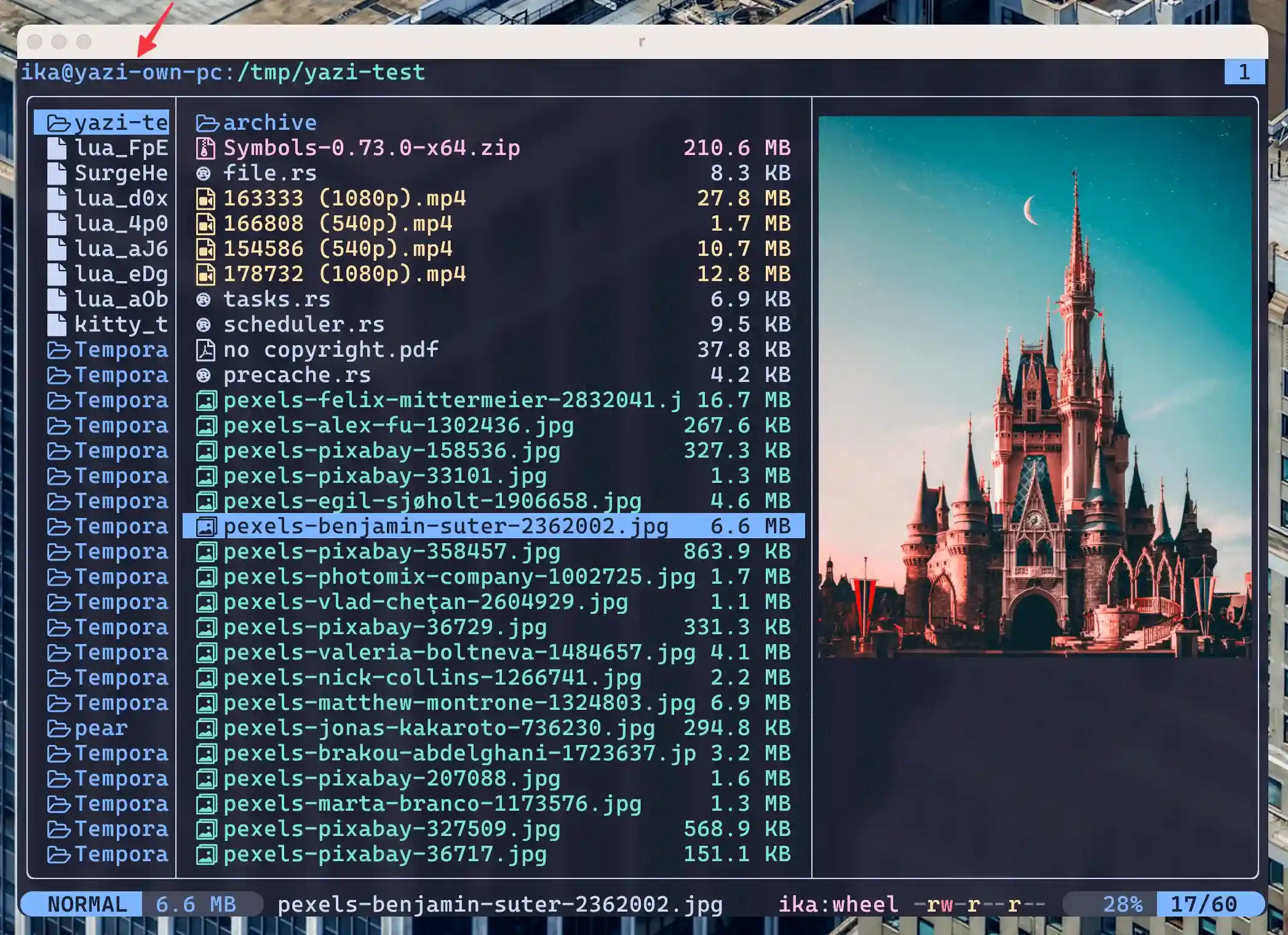
Task: Click the 17/60 file counter
Action: [x=1203, y=904]
